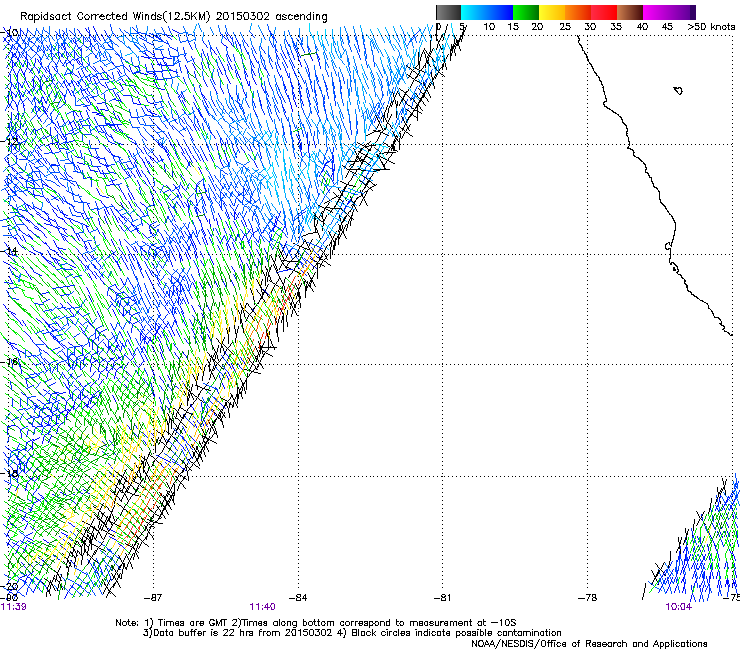Click the purple swath time '11:39'
This screenshot has width=740, height=650.
tap(14, 607)
